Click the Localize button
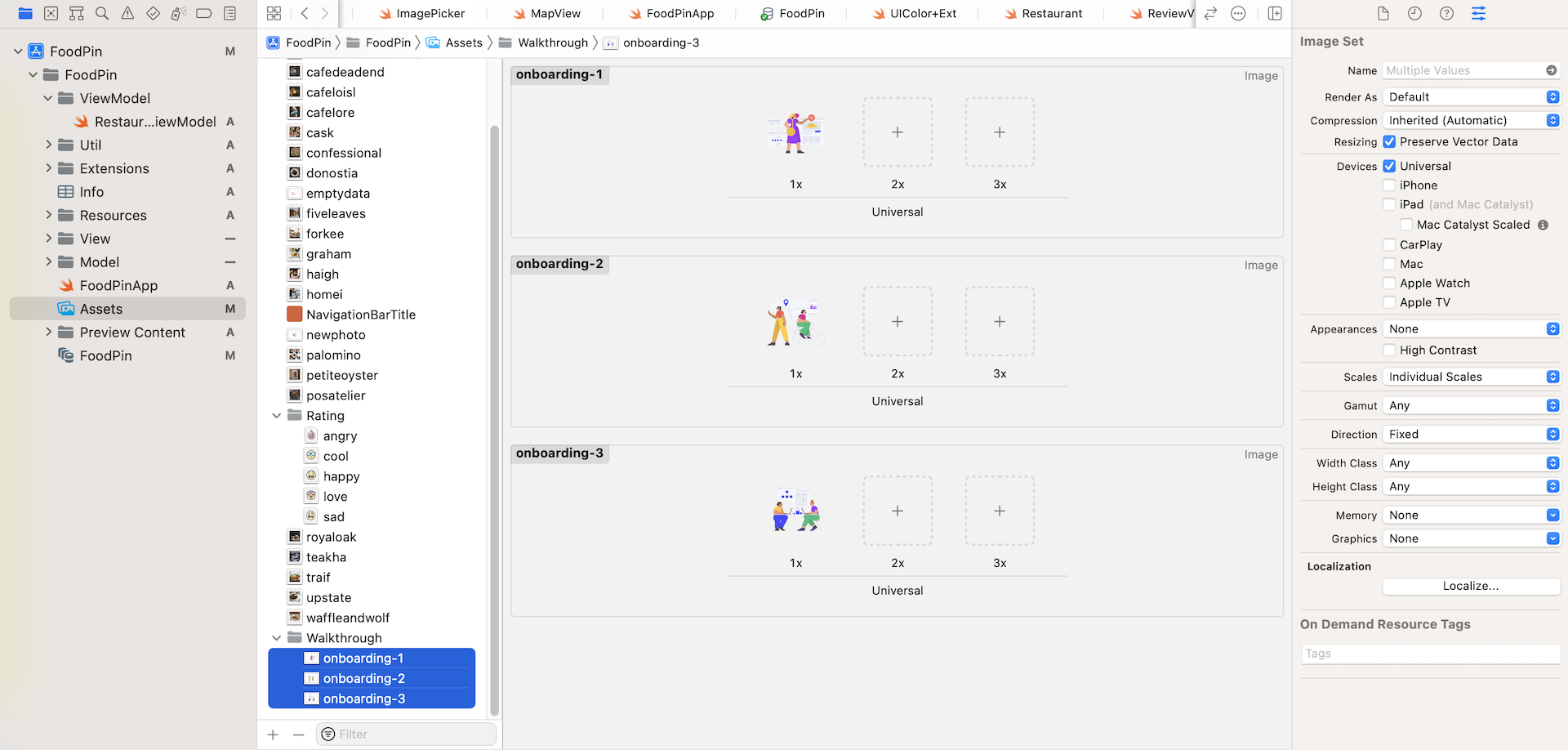Screen dimensions: 1568x750 coord(1470,586)
